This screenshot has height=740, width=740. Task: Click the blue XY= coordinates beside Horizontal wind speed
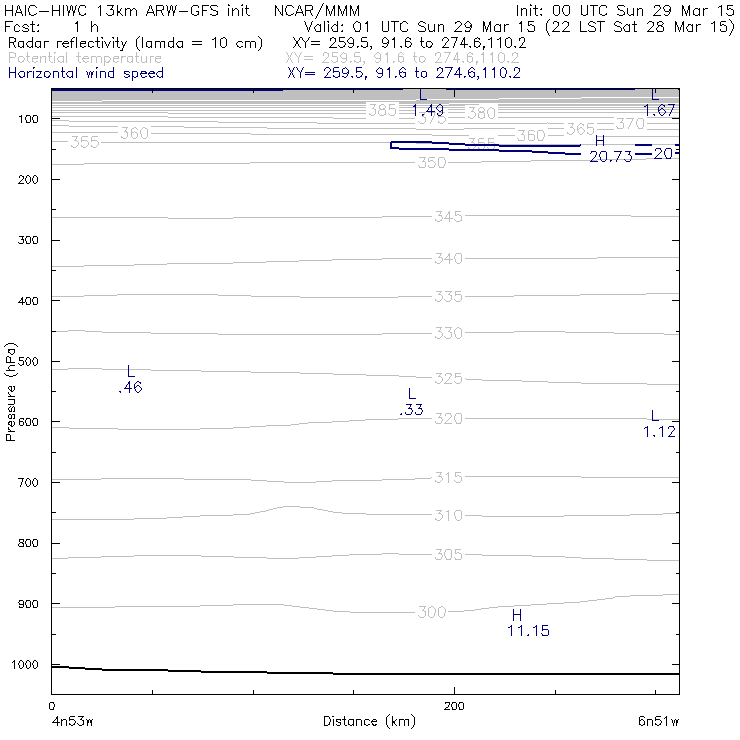pyautogui.click(x=404, y=73)
